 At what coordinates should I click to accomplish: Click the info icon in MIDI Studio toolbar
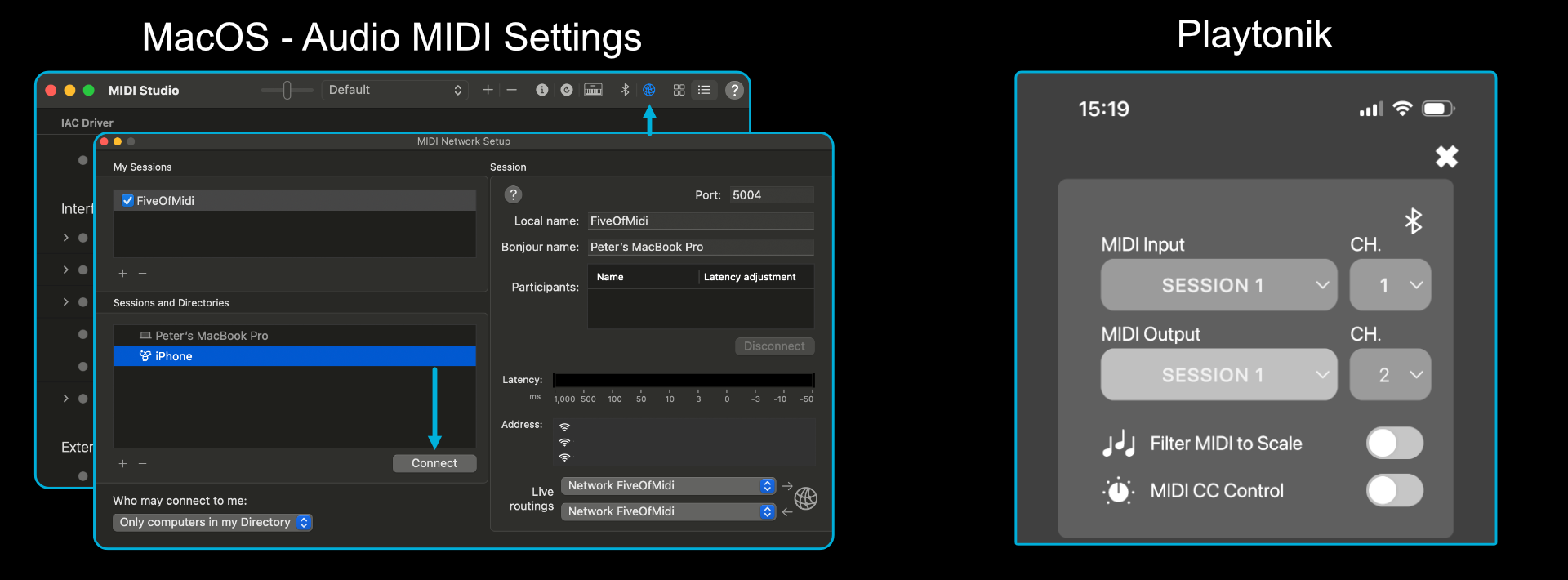541,90
